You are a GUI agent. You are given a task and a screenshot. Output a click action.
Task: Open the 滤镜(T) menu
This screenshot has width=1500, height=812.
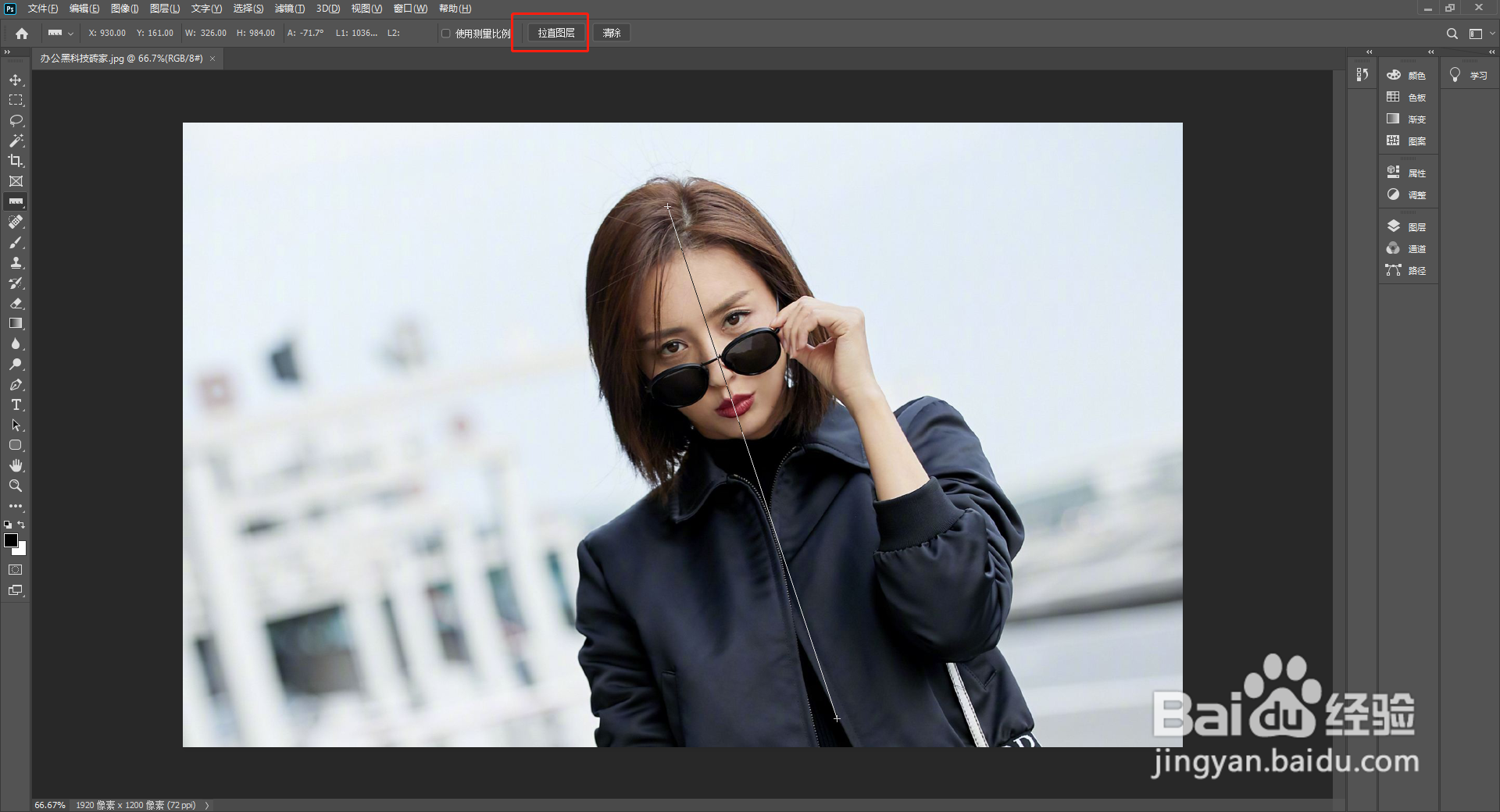[290, 9]
